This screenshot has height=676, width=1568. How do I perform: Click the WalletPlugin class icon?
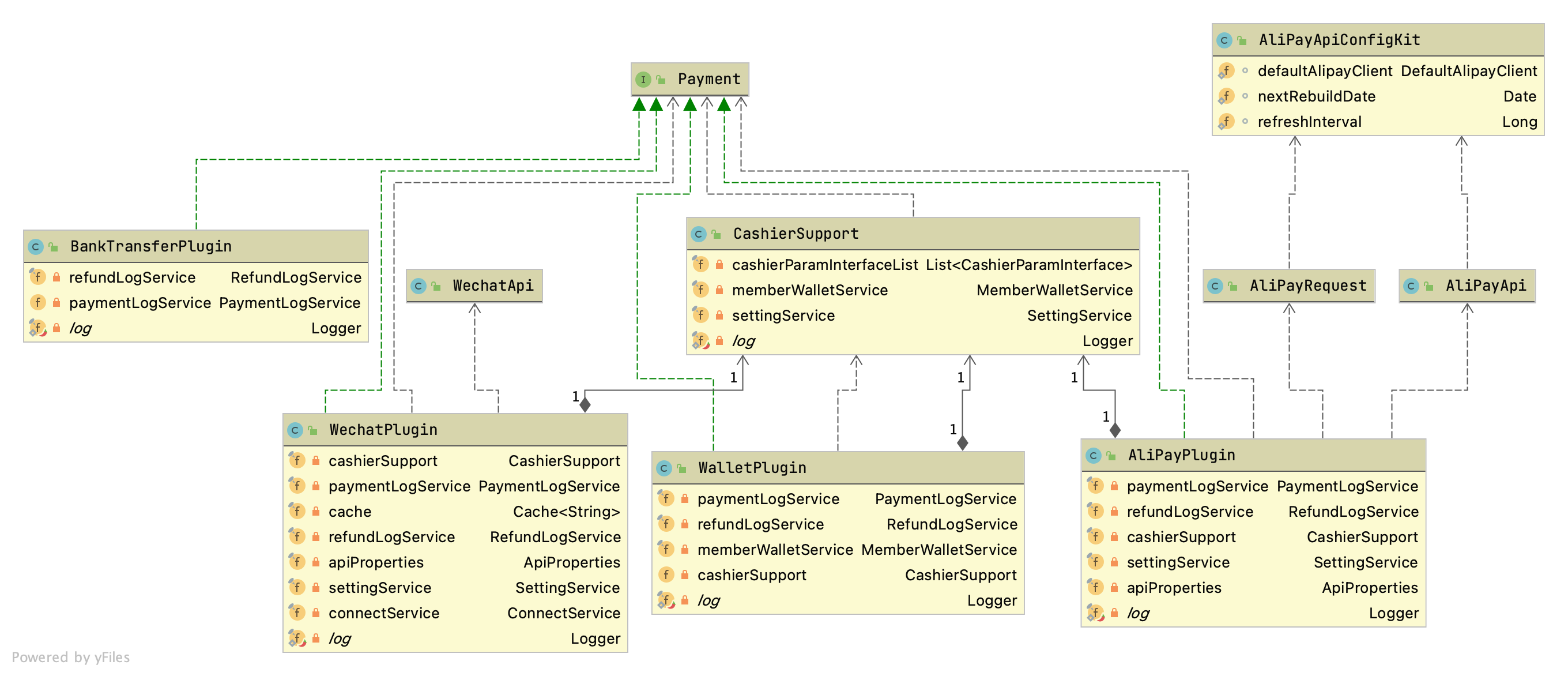[x=664, y=468]
